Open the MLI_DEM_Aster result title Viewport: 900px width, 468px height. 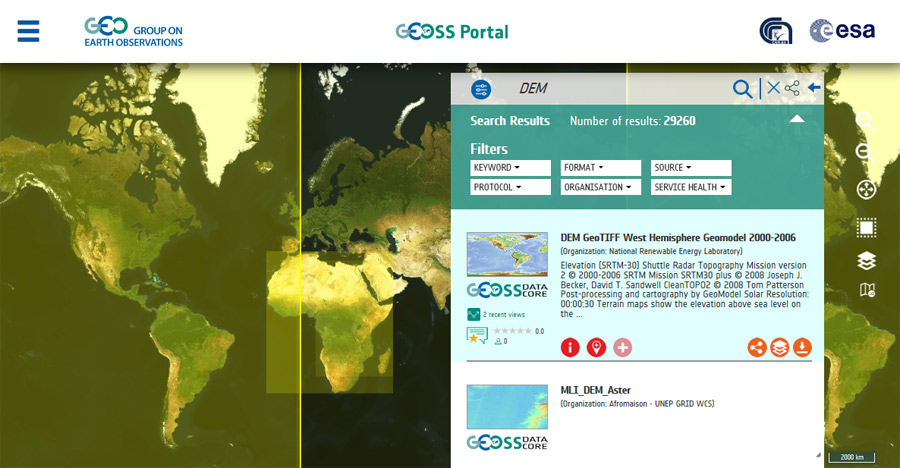(x=595, y=390)
